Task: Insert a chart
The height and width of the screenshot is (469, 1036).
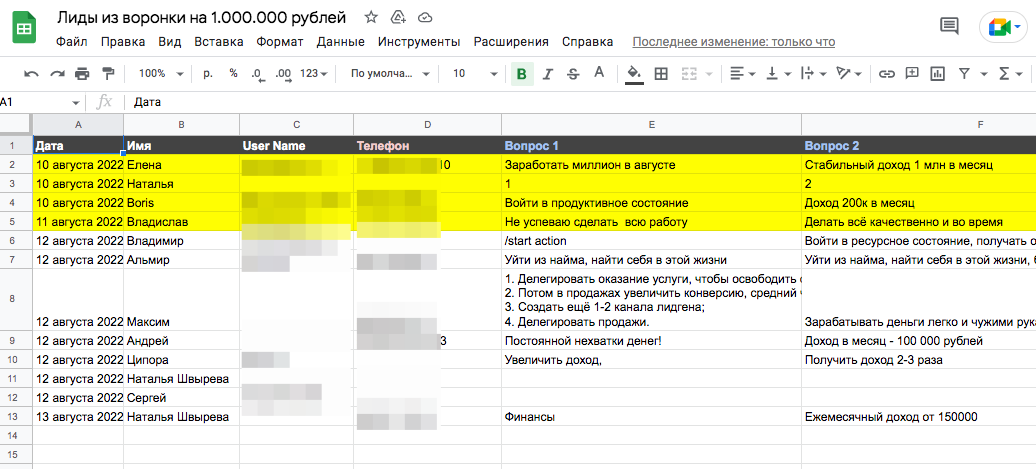Action: [x=937, y=73]
